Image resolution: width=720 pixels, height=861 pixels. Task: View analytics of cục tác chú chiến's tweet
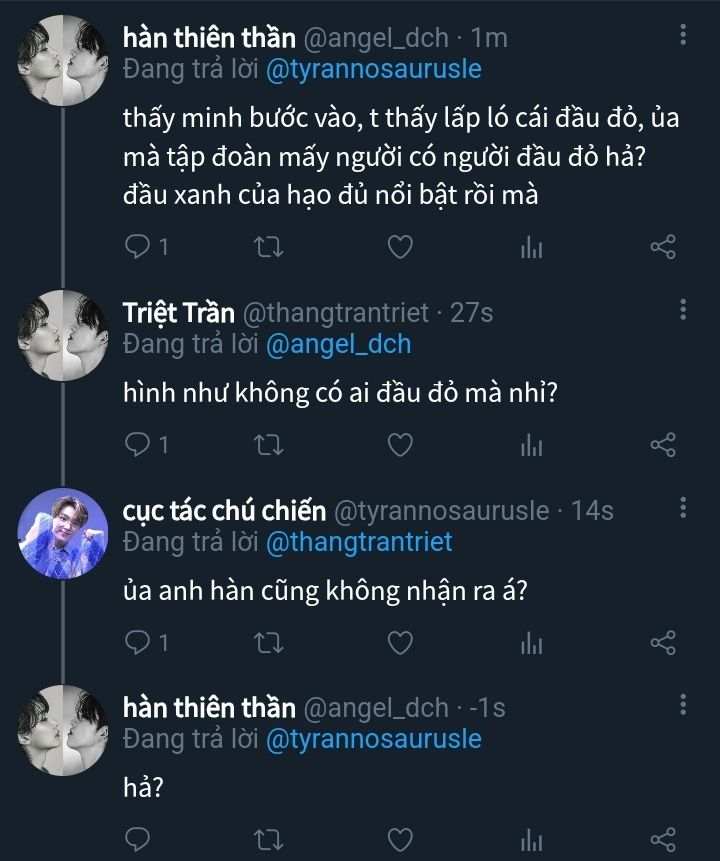(531, 641)
